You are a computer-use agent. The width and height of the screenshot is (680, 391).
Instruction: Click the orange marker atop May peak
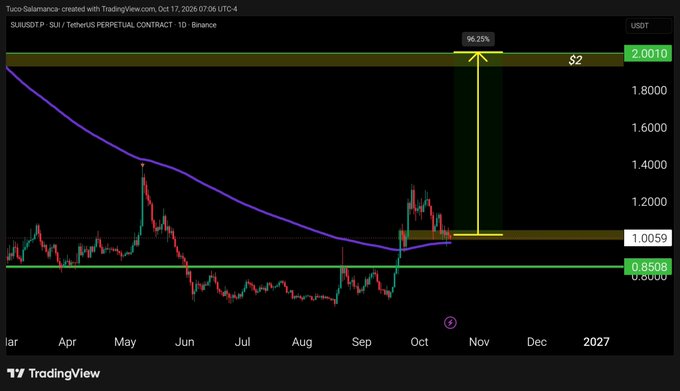click(142, 165)
